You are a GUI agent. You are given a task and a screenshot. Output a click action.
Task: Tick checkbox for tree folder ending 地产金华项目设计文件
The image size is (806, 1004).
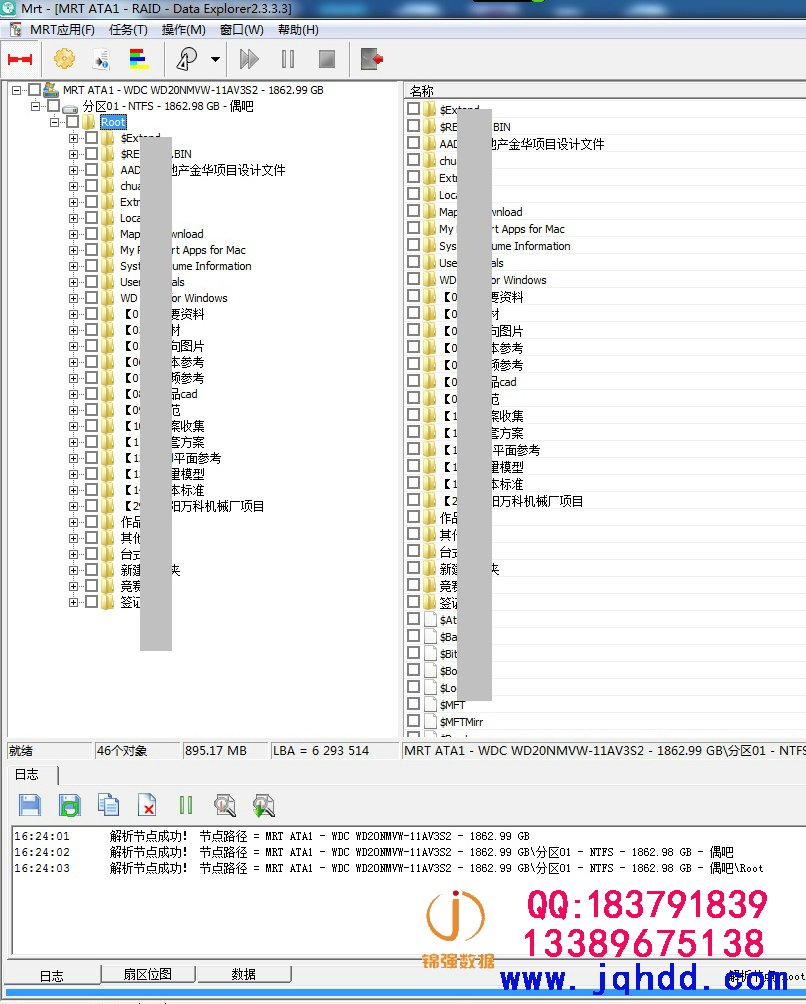92,170
